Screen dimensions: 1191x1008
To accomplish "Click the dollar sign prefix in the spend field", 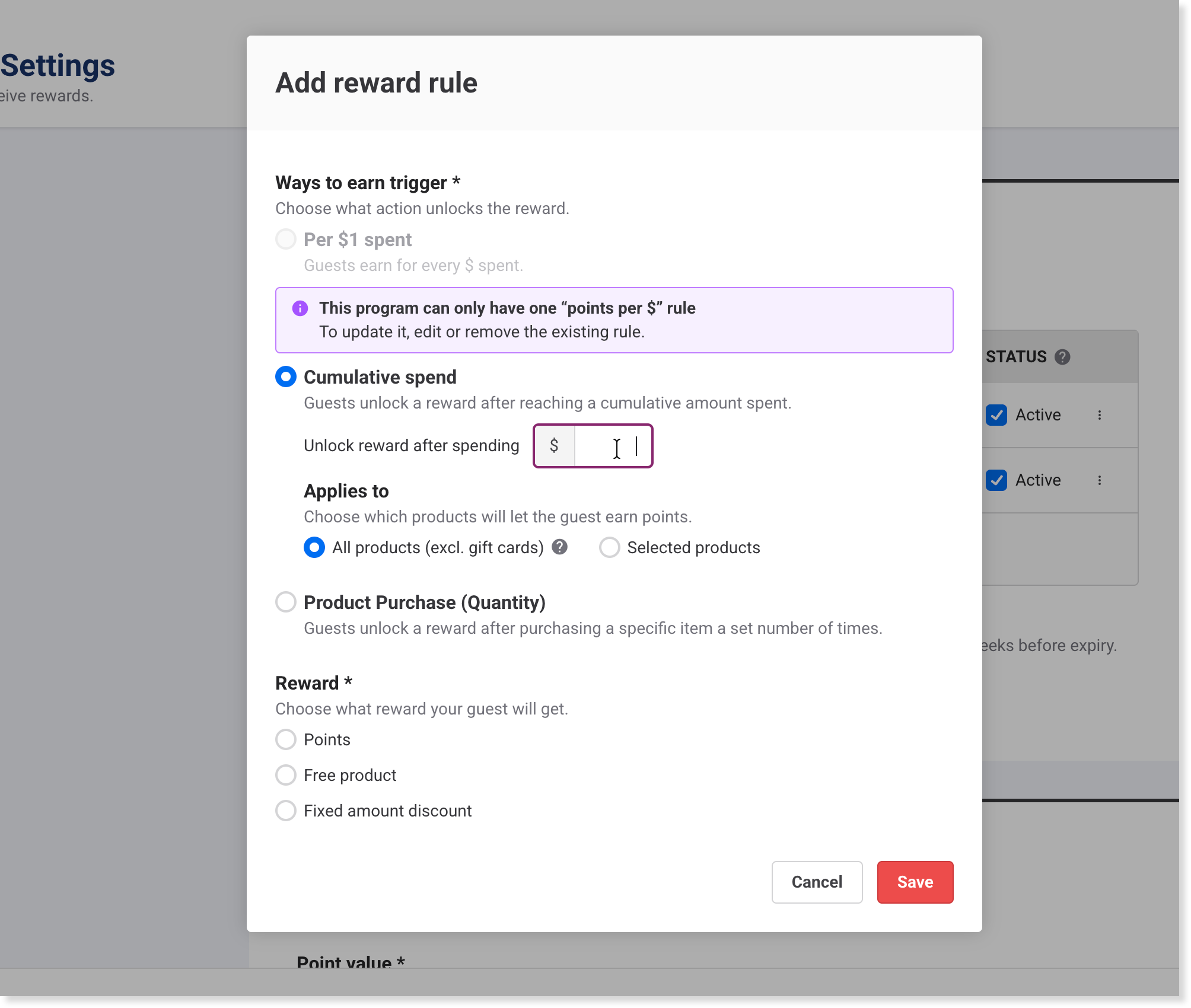I will 554,446.
